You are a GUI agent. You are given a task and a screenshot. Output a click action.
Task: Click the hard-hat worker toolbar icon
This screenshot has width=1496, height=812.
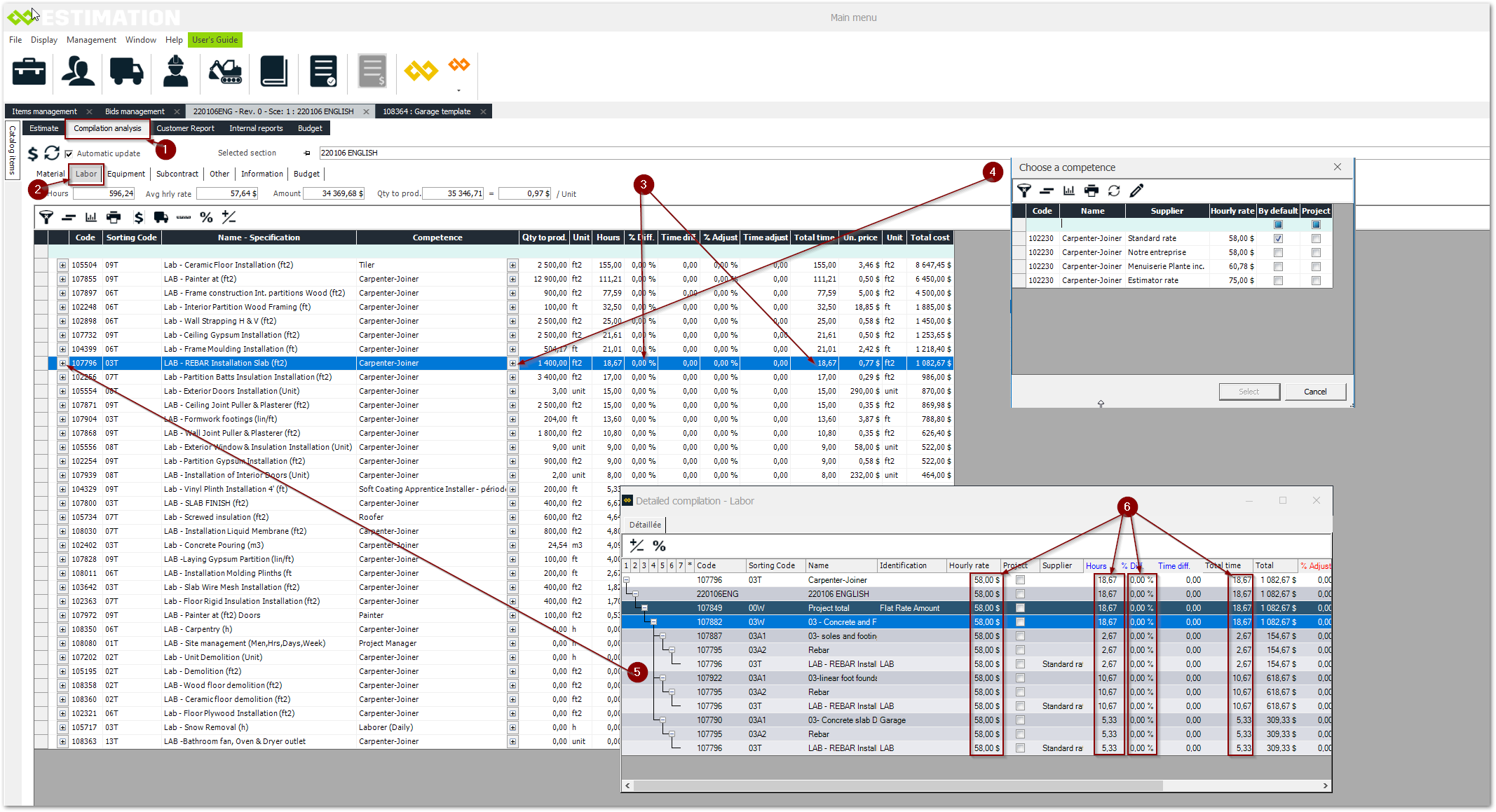(175, 71)
